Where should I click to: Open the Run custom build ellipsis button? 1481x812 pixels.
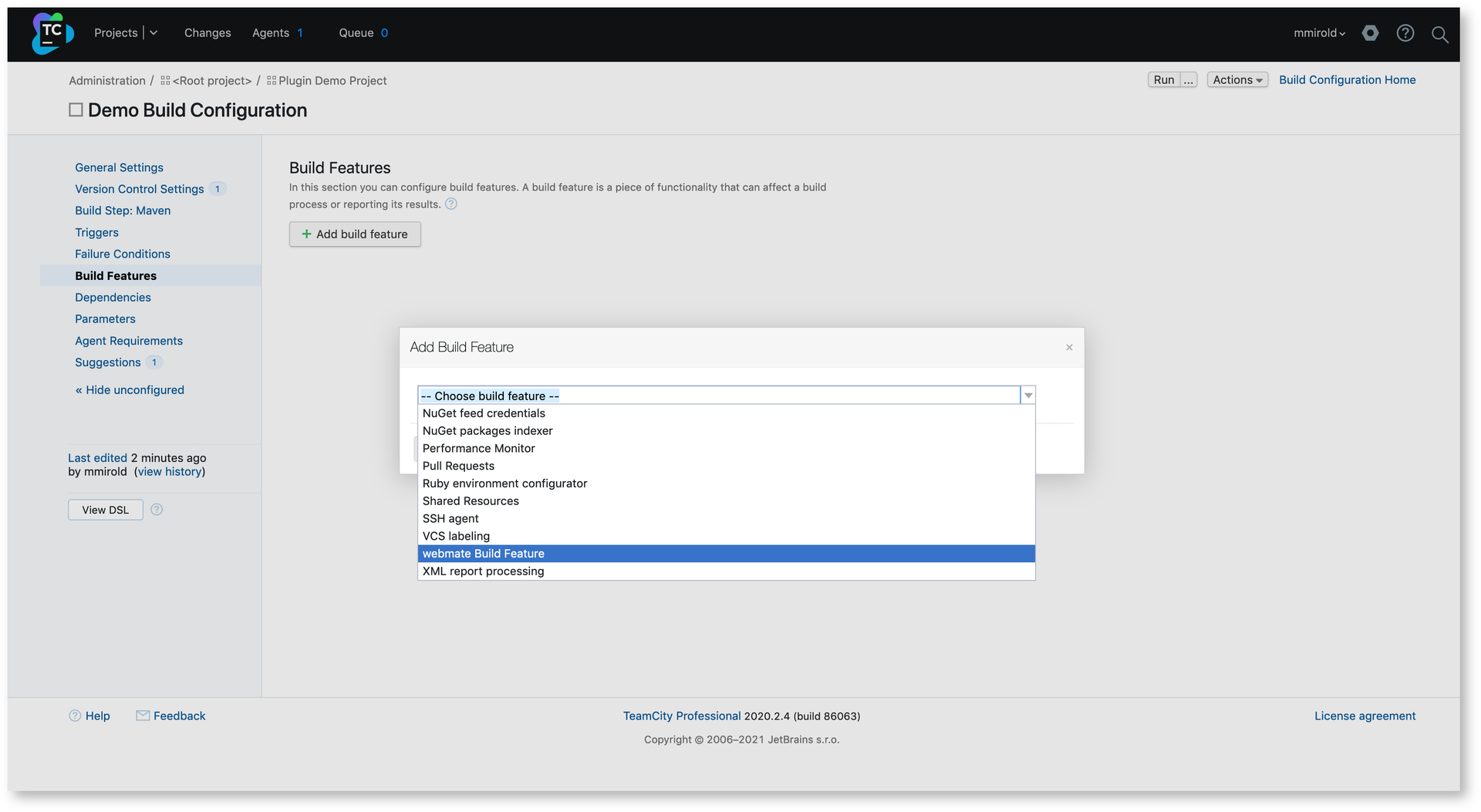coord(1189,80)
